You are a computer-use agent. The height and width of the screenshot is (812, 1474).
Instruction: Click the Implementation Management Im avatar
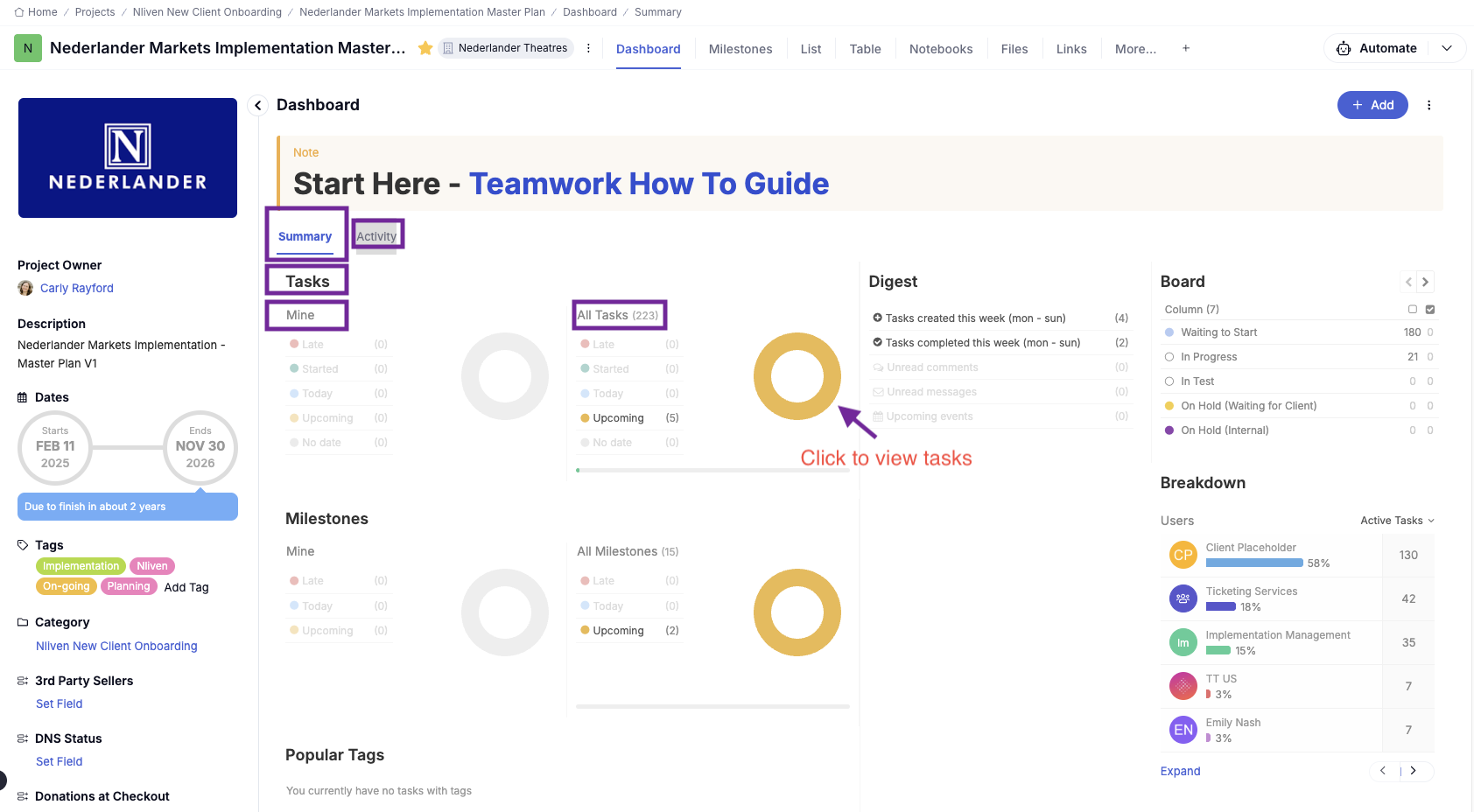click(x=1183, y=642)
